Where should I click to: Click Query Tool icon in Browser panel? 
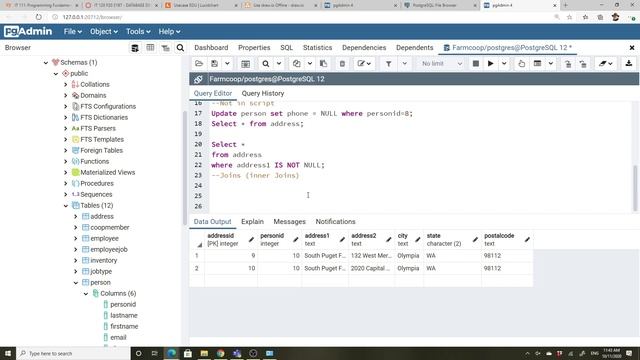pyautogui.click(x=135, y=48)
